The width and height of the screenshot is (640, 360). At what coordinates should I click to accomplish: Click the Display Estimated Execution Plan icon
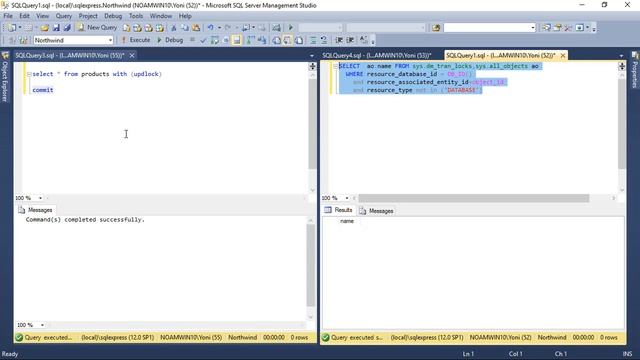tap(215, 40)
